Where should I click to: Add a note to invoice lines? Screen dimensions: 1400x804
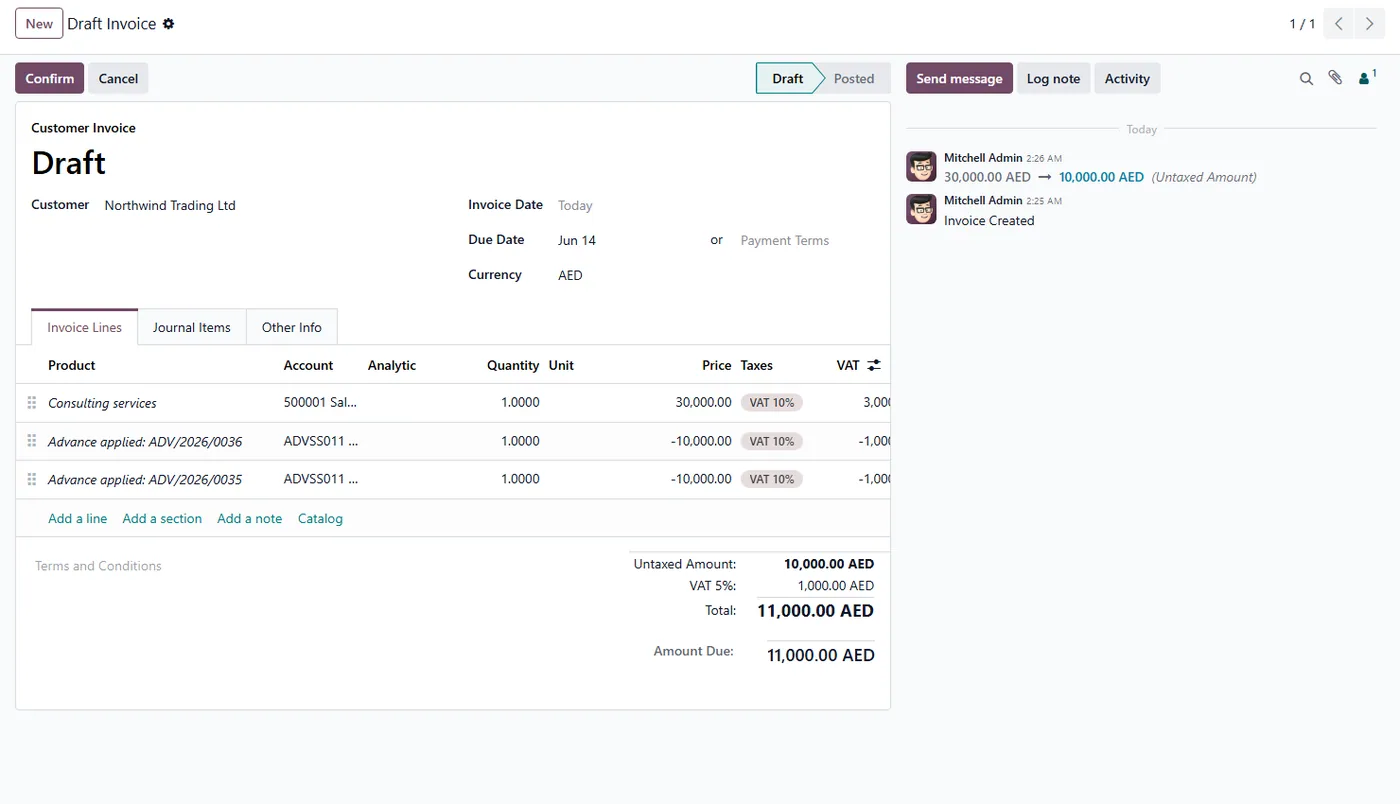pyautogui.click(x=250, y=519)
